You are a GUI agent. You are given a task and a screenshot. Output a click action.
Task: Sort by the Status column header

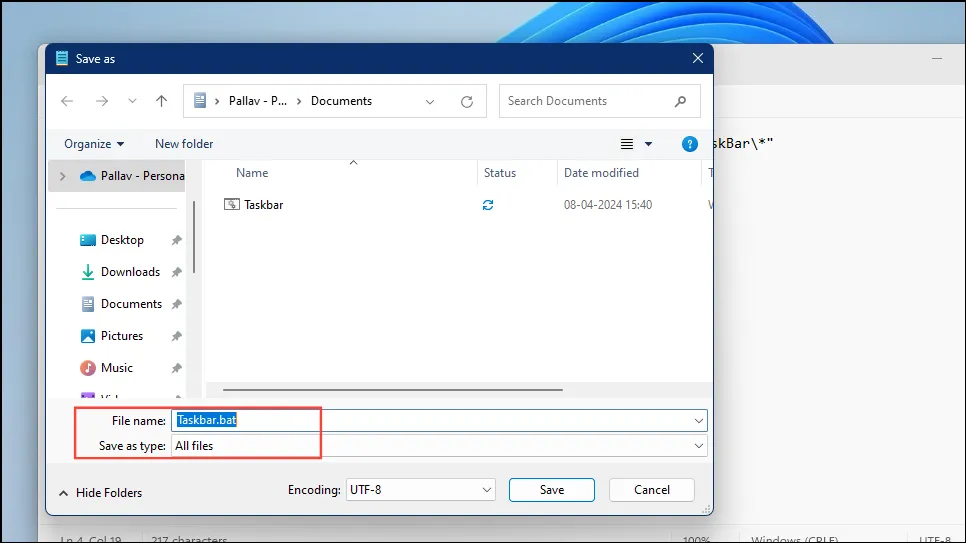(x=500, y=173)
